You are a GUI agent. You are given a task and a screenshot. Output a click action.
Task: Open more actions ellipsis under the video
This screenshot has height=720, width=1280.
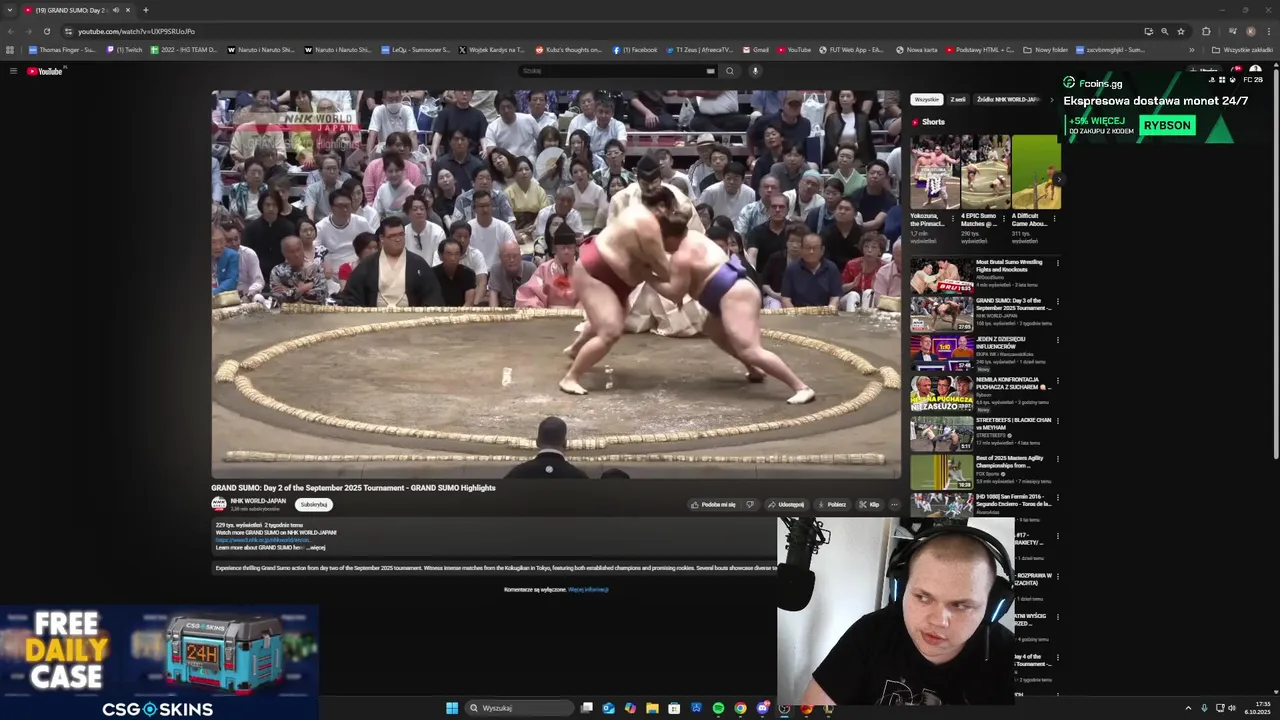click(x=894, y=504)
